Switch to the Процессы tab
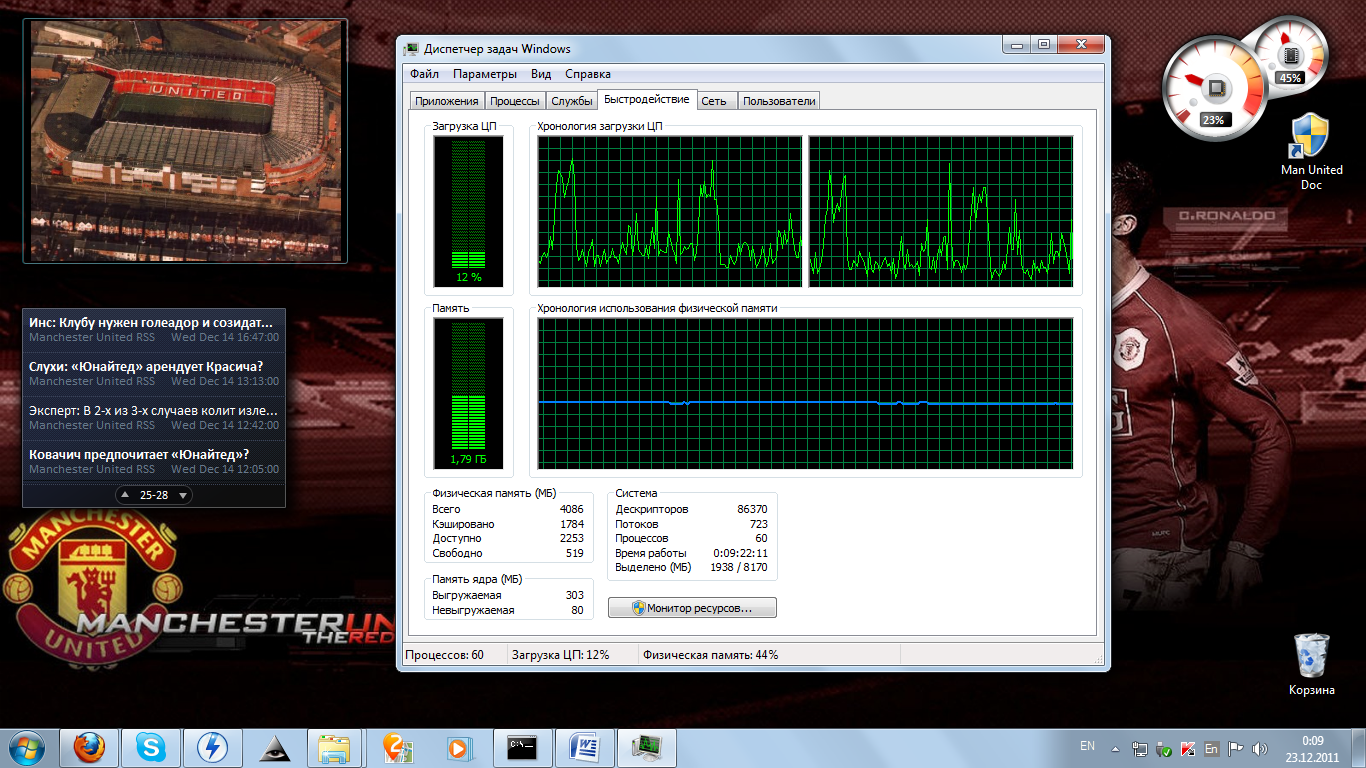This screenshot has width=1366, height=768. [515, 101]
